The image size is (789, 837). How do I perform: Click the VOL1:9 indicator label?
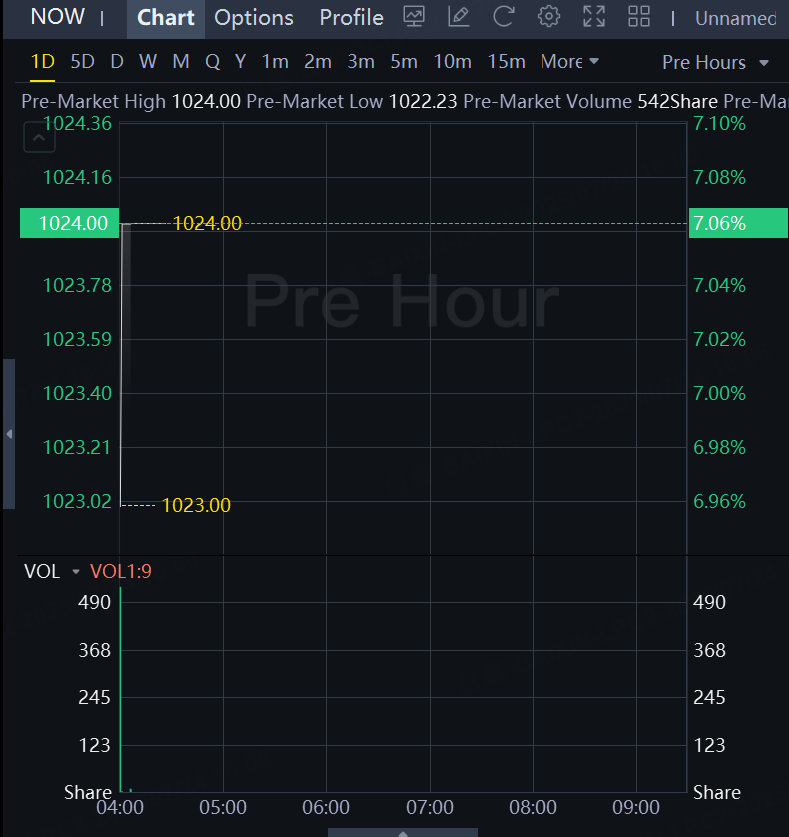click(121, 572)
